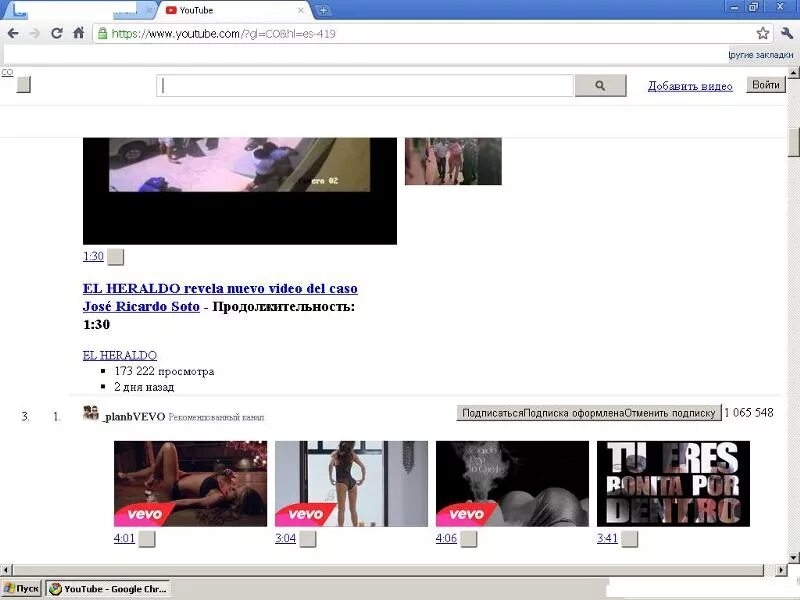The width and height of the screenshot is (800, 600).
Task: Close the YouTube tab
Action: (301, 10)
